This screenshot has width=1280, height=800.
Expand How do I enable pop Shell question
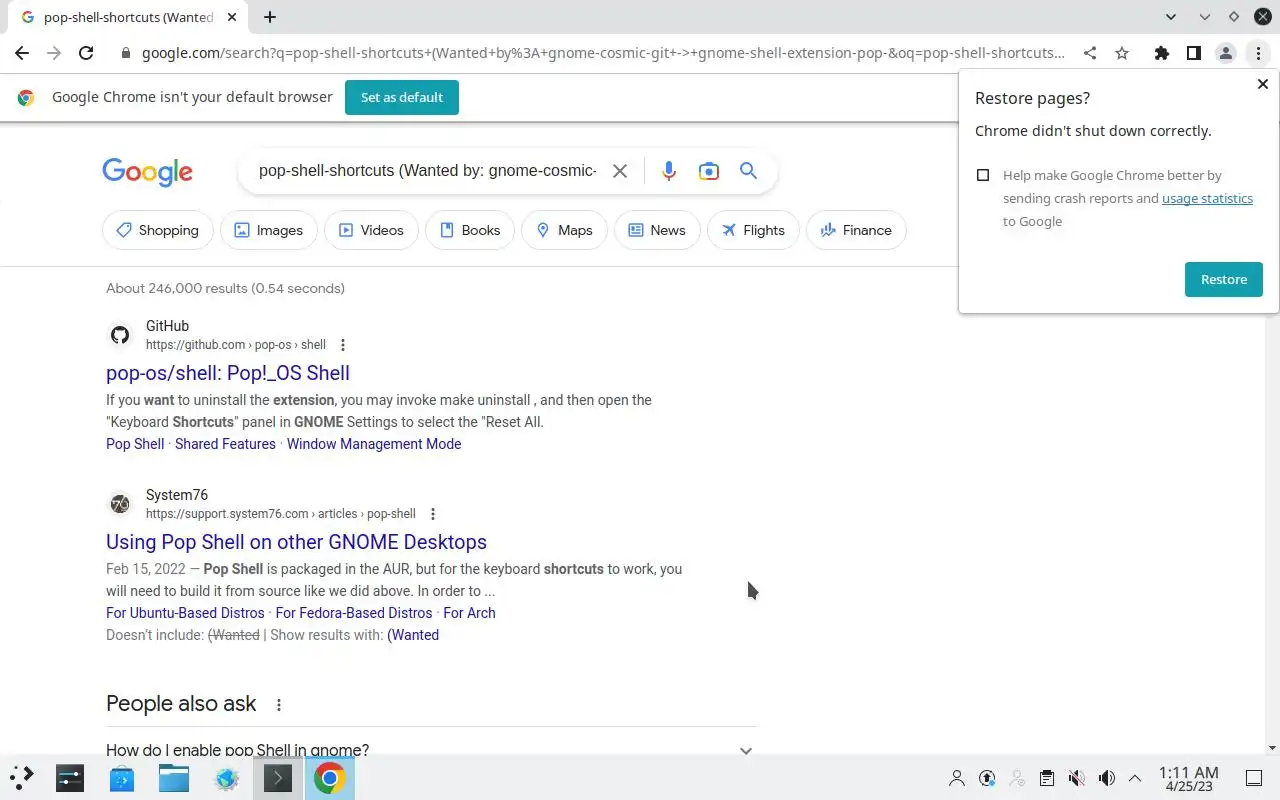coord(432,750)
